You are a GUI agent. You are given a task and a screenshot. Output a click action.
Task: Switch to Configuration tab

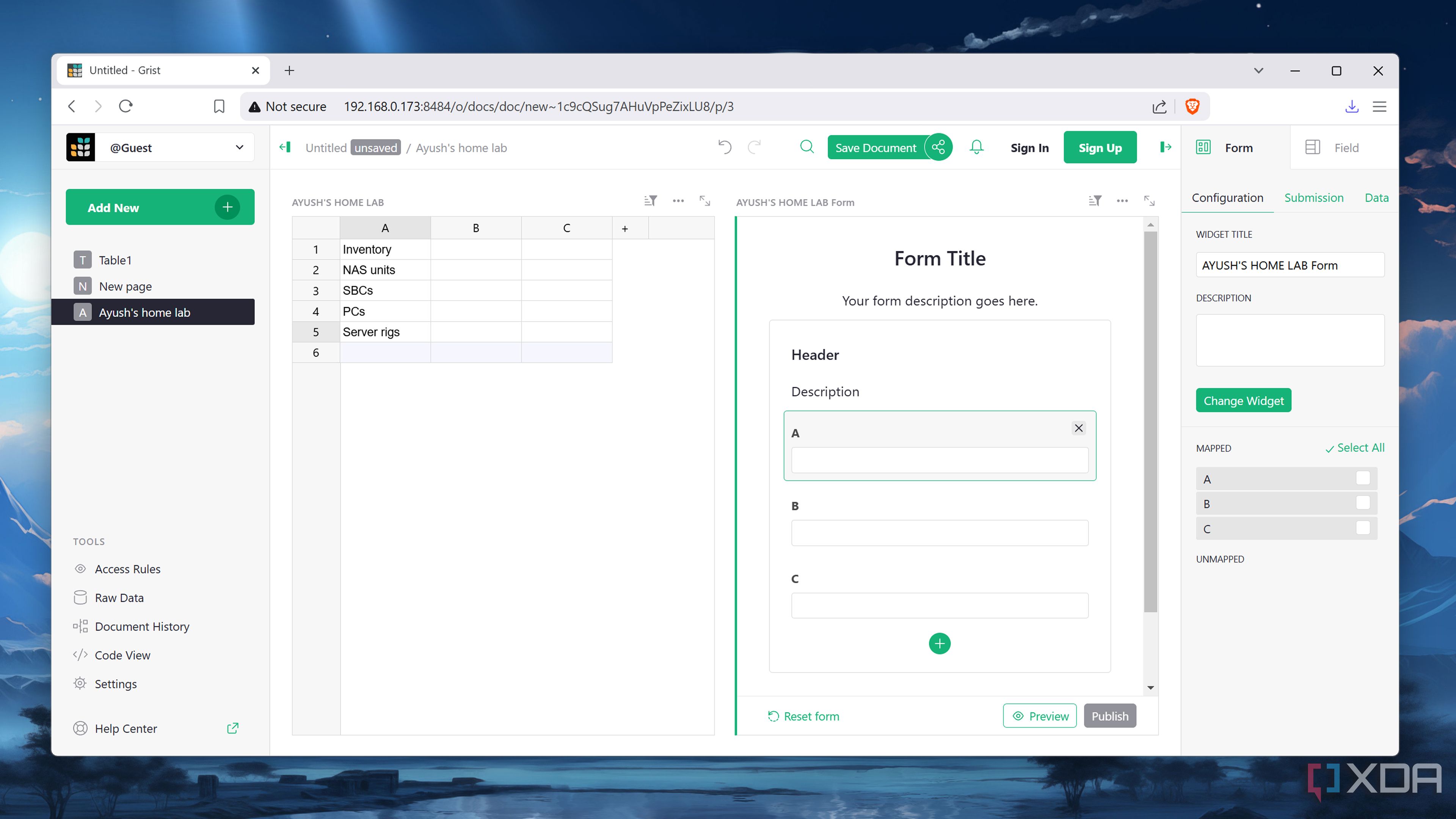1227,198
